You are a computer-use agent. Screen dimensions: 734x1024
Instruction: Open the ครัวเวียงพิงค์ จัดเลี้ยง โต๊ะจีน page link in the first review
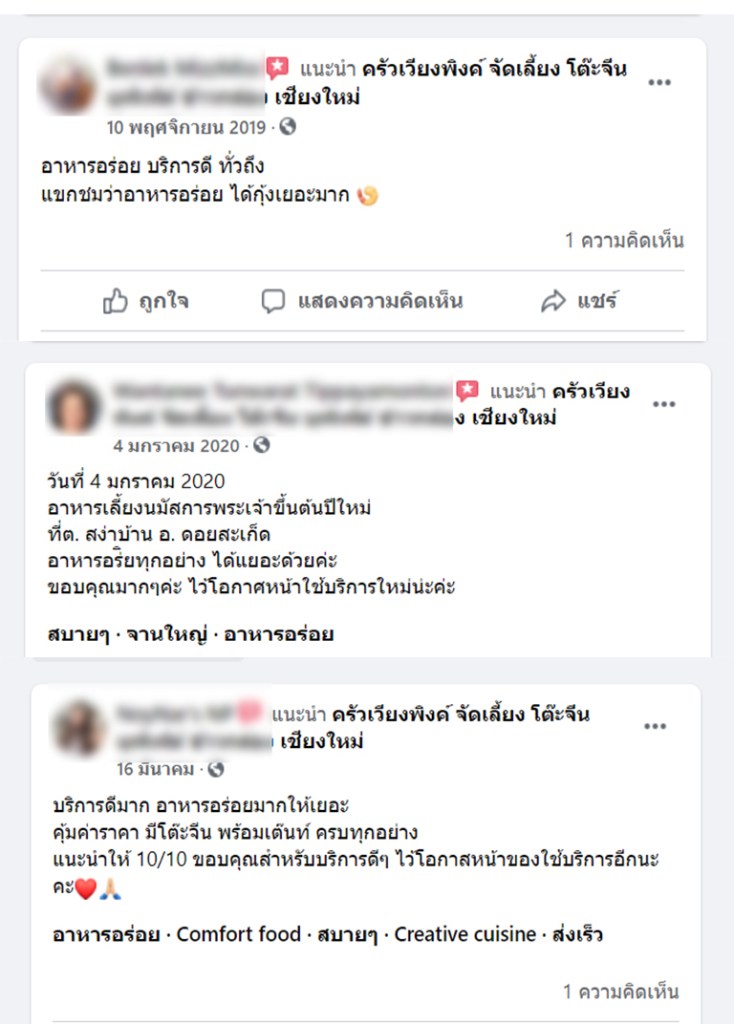click(494, 69)
